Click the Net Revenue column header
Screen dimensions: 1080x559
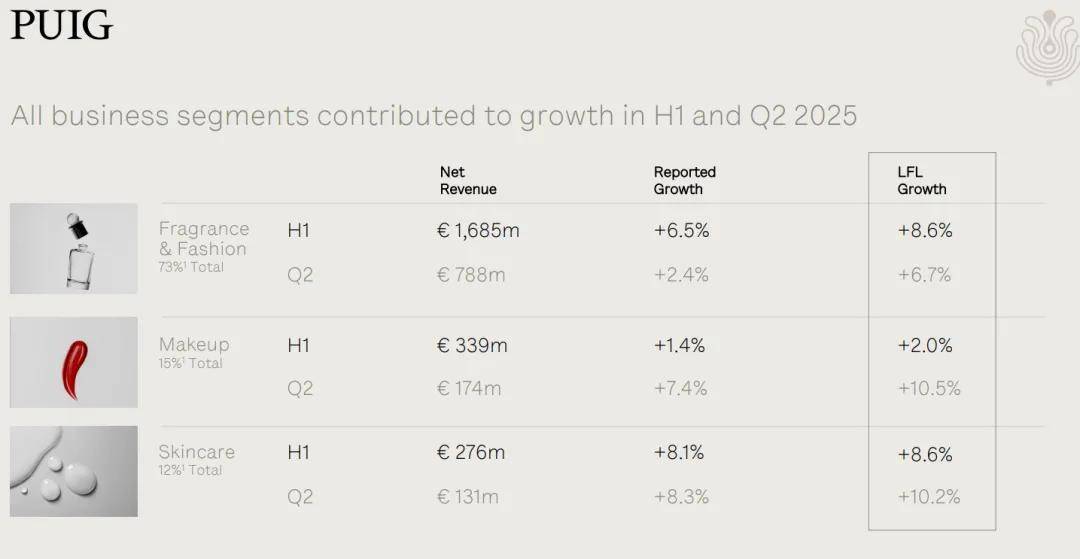467,180
